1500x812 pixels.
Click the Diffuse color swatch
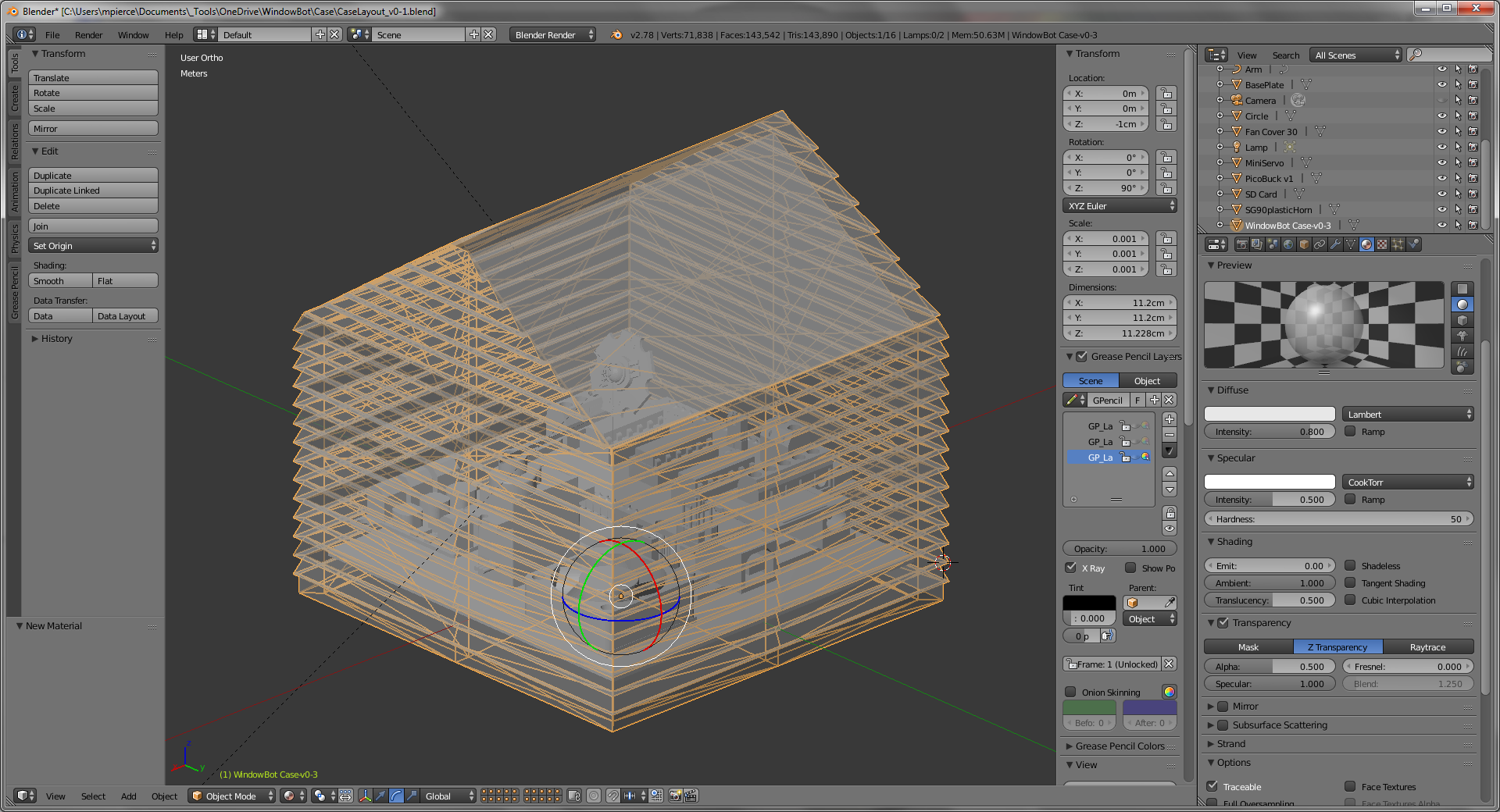pyautogui.click(x=1270, y=414)
